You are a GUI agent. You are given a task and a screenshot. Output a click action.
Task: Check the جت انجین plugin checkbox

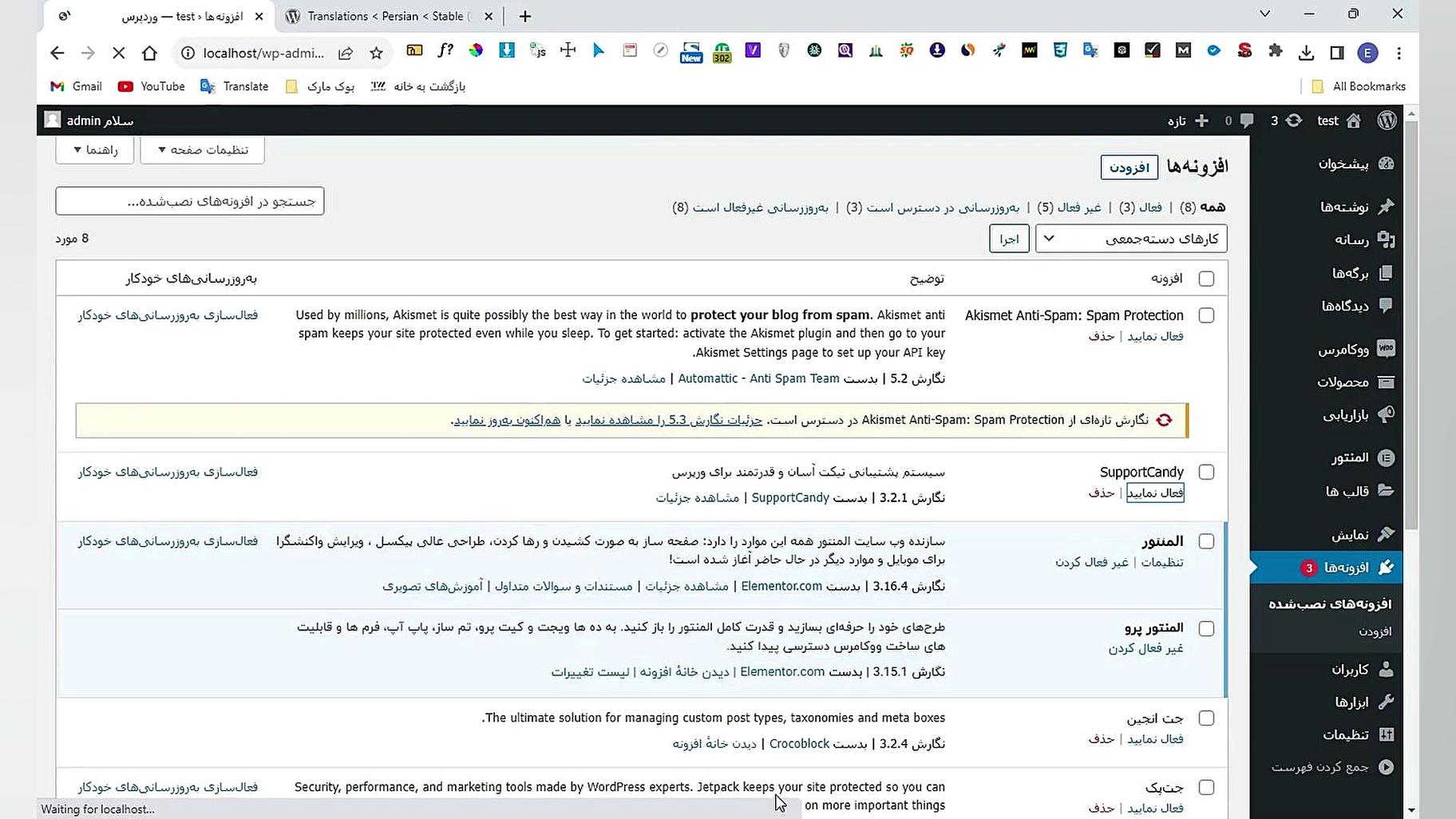pos(1206,718)
